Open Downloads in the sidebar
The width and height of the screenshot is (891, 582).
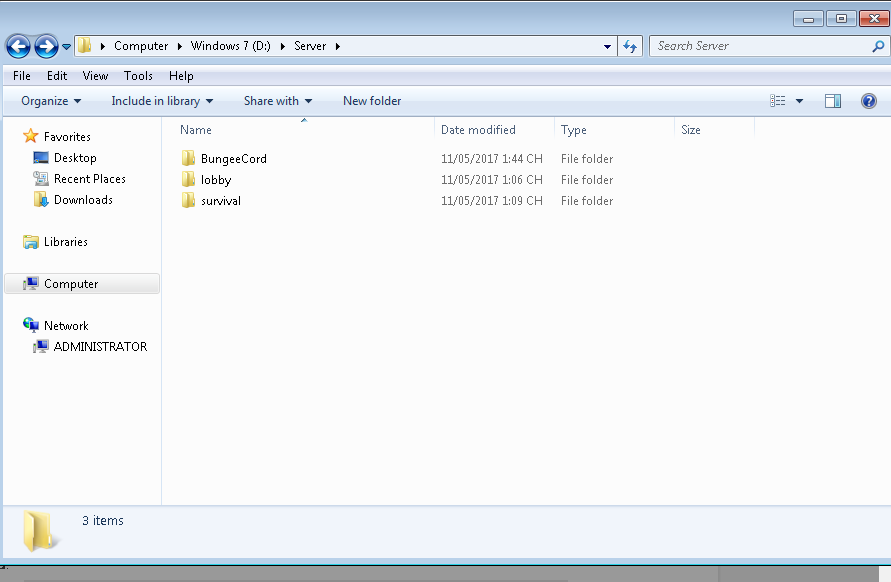point(73,199)
